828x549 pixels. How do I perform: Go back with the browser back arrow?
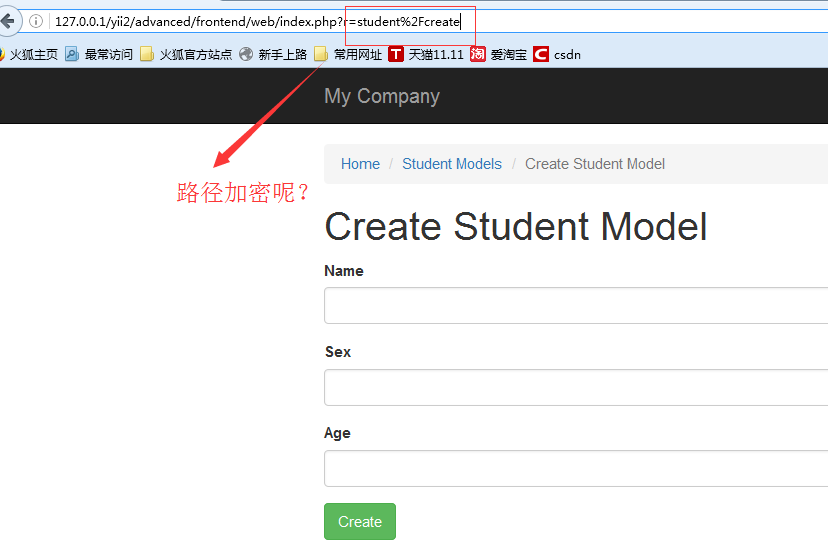(x=8, y=22)
